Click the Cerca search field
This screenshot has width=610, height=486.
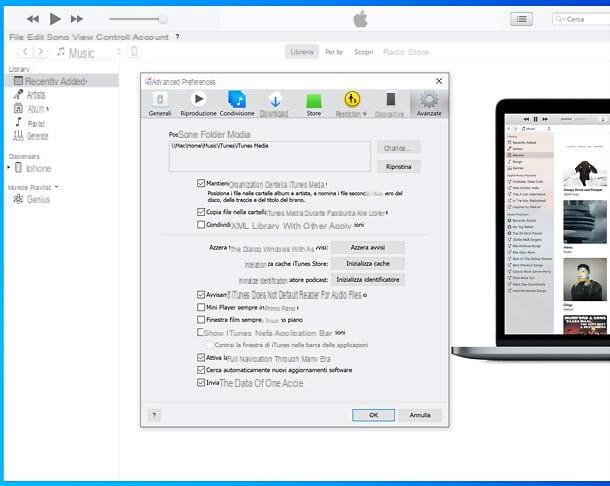click(x=581, y=19)
